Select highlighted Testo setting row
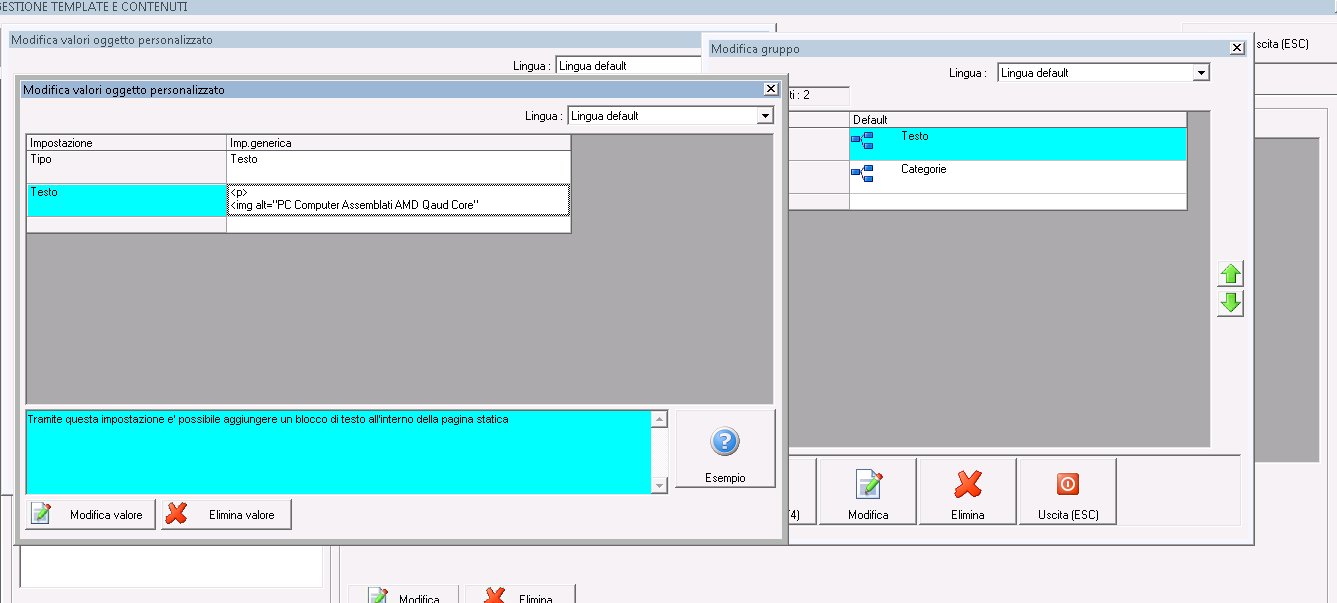 click(127, 200)
